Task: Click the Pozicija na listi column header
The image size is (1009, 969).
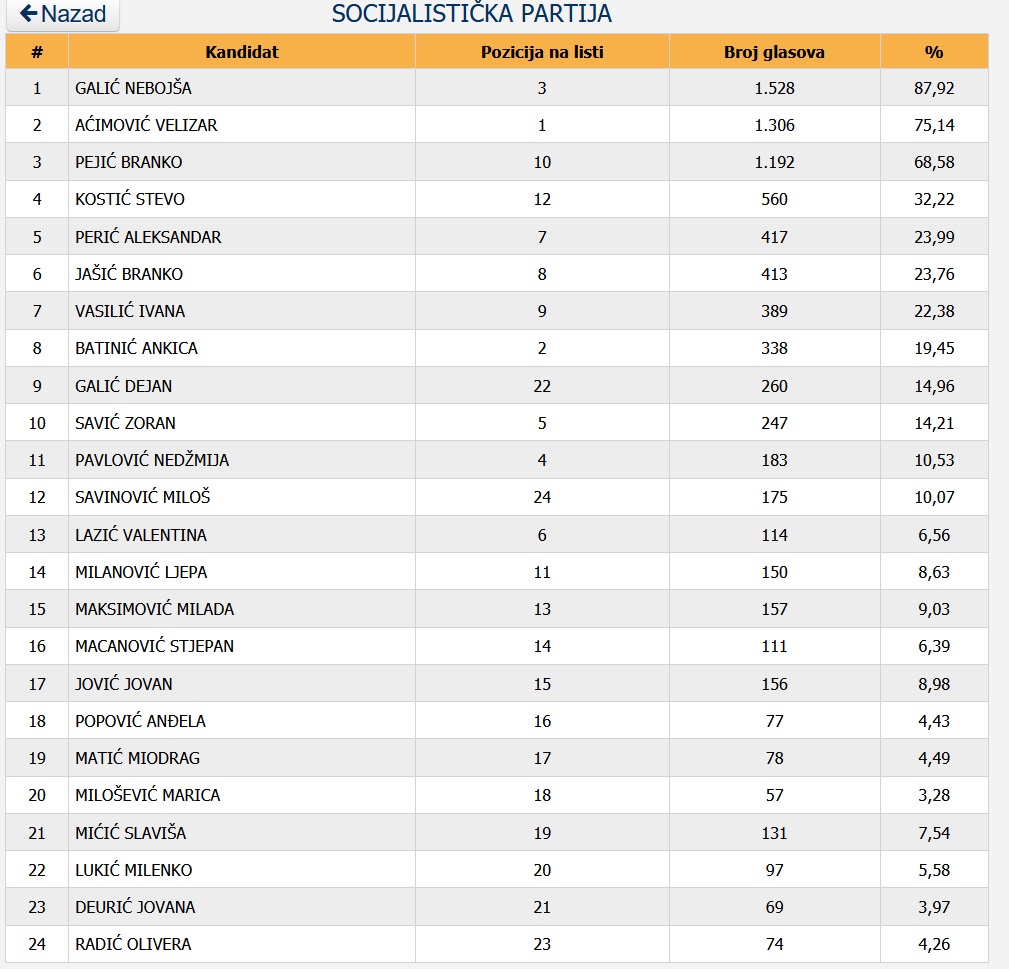Action: coord(542,51)
